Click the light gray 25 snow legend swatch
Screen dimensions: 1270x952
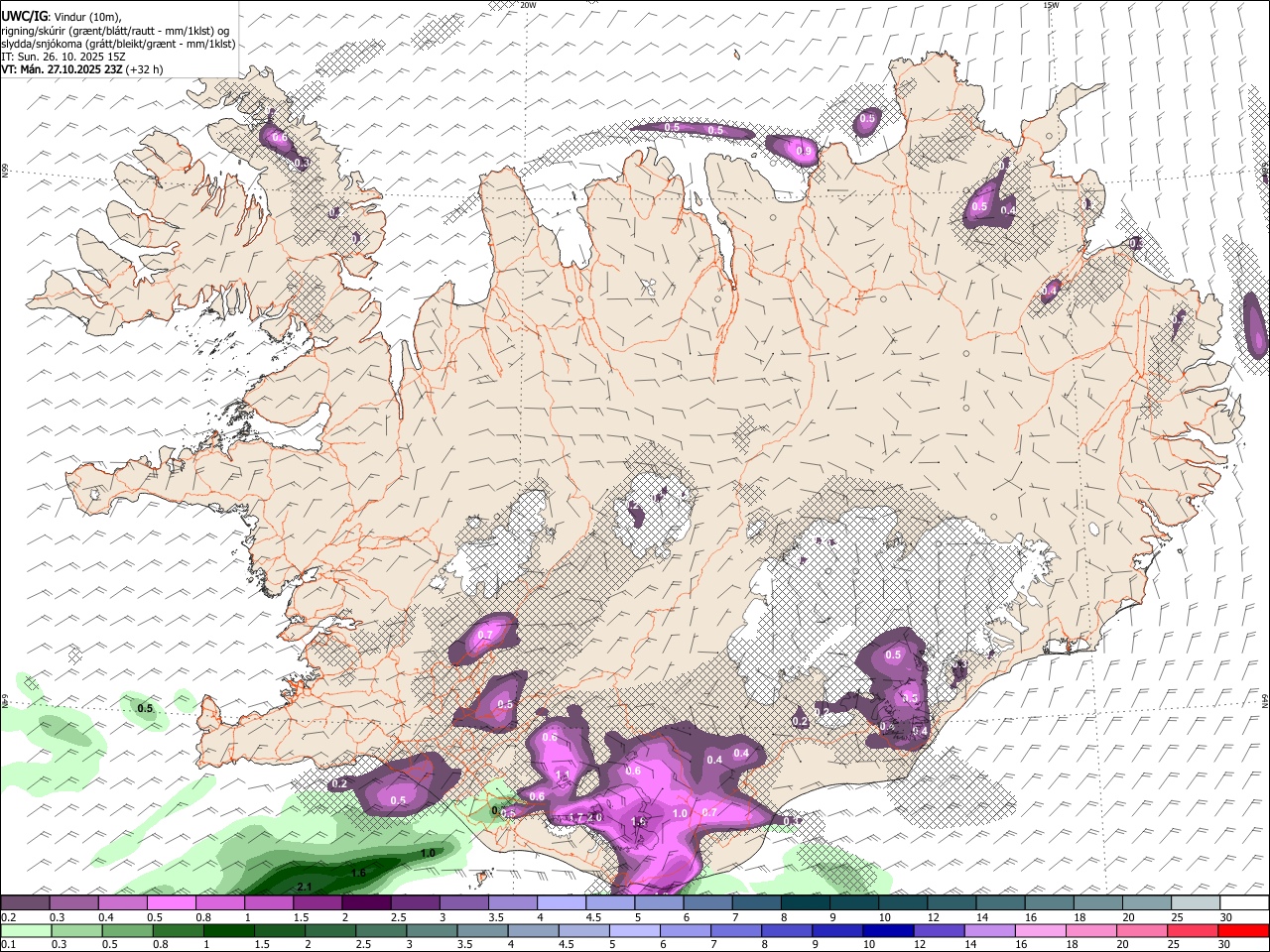tap(1197, 902)
